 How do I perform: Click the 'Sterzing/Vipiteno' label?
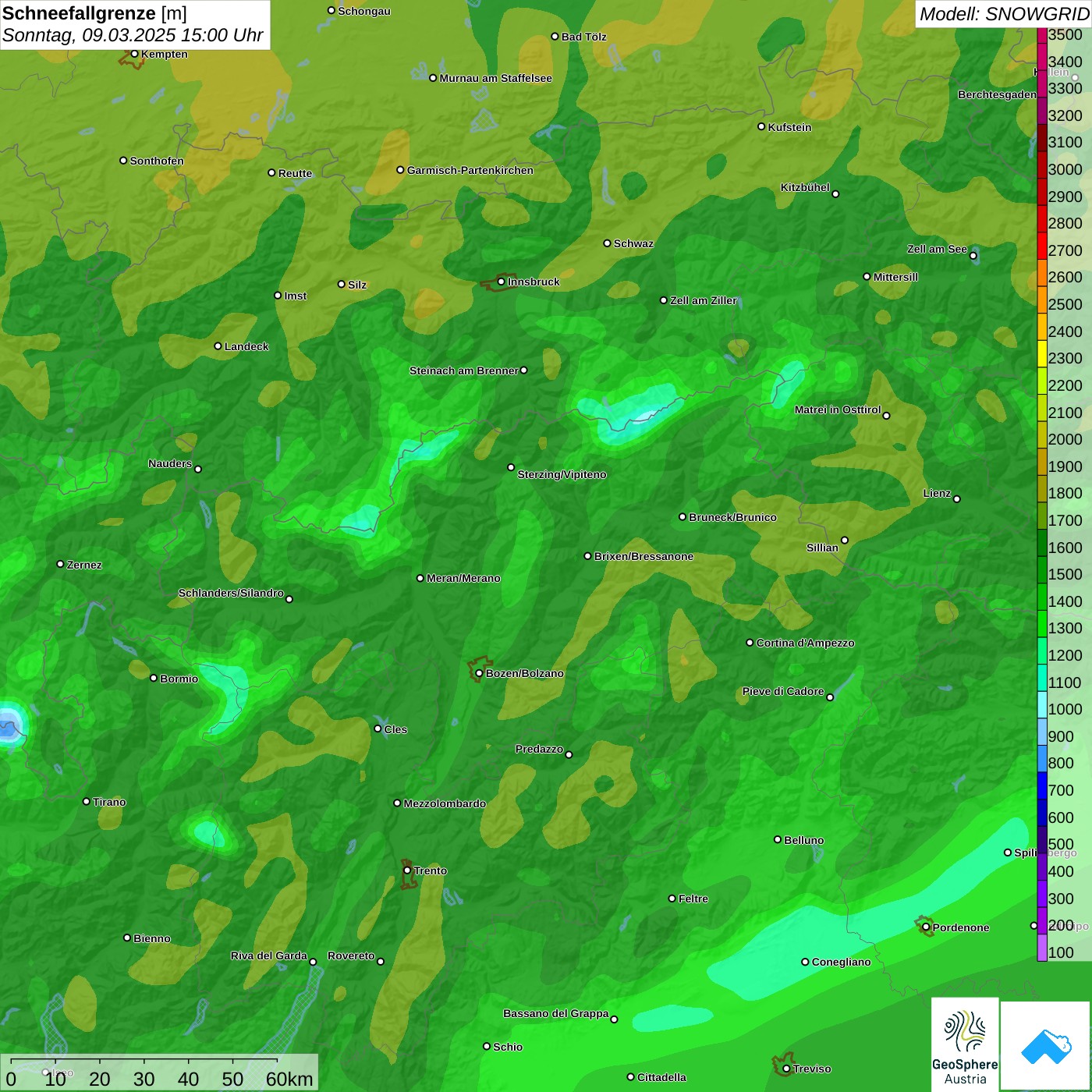562,474
